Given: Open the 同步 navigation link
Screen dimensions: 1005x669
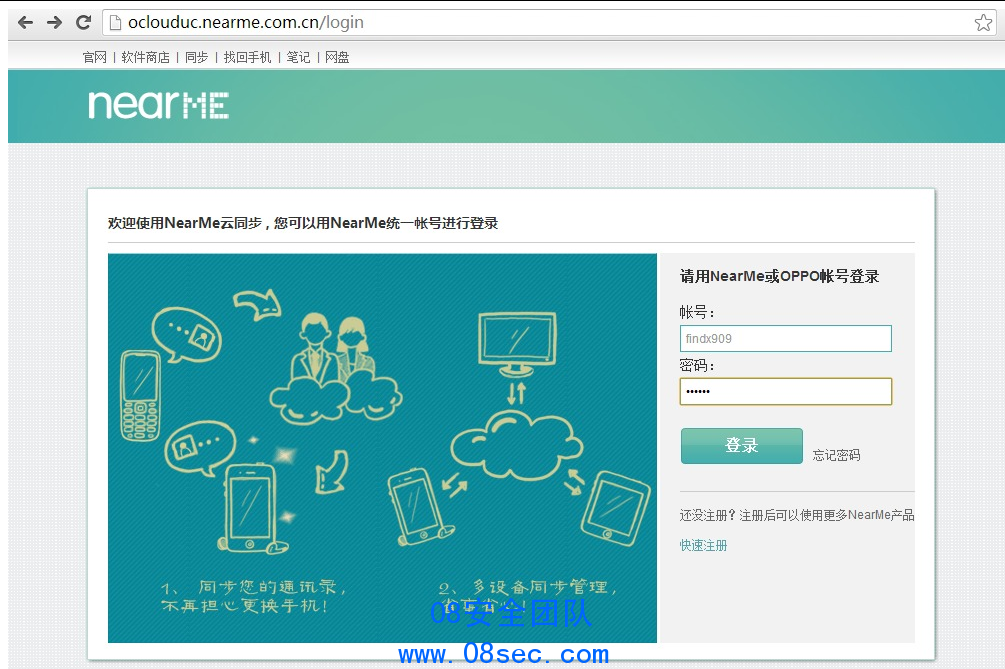Looking at the screenshot, I should coord(197,58).
